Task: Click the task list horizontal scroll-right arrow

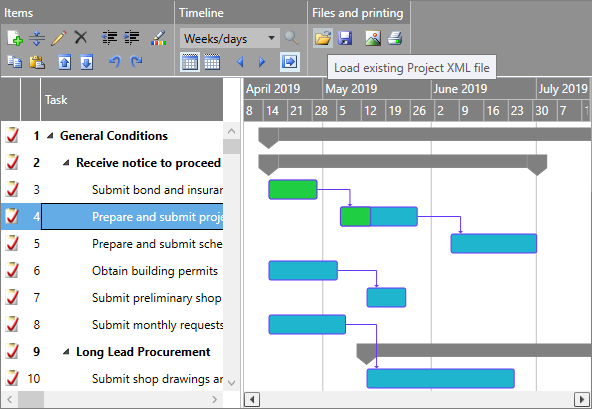Action: 214,399
